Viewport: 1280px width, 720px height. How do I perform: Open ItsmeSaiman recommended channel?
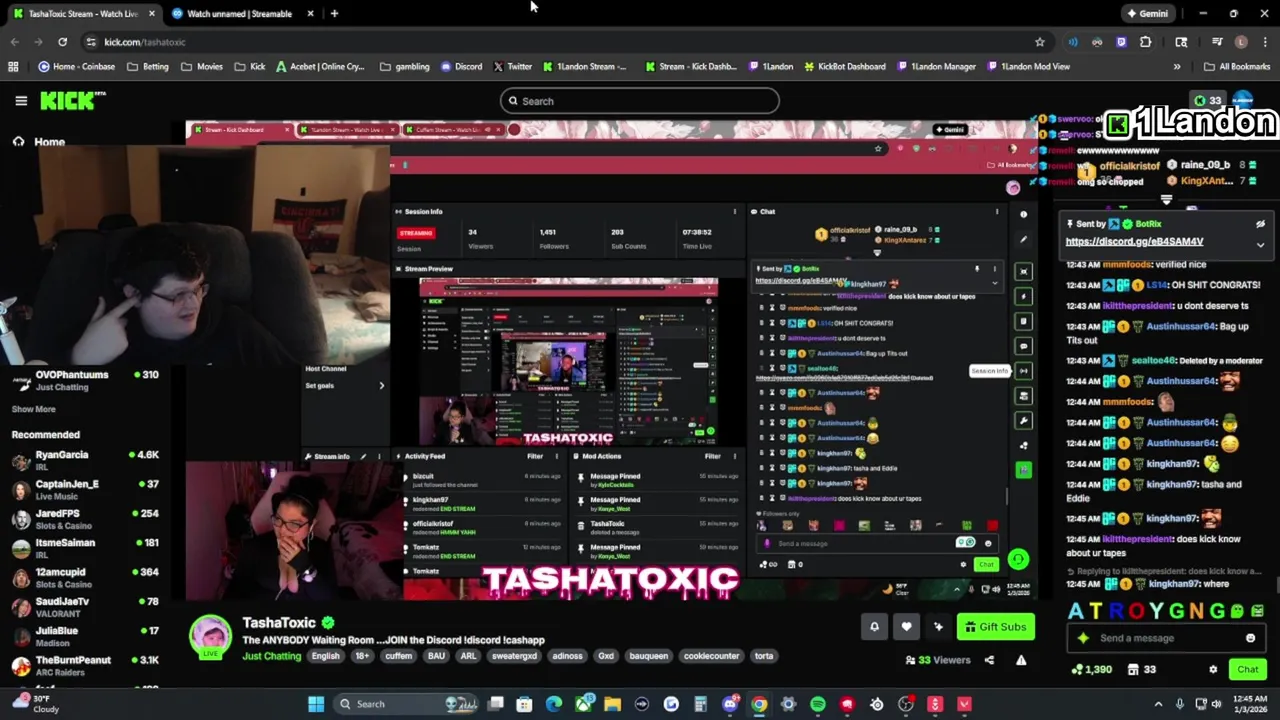[x=85, y=548]
